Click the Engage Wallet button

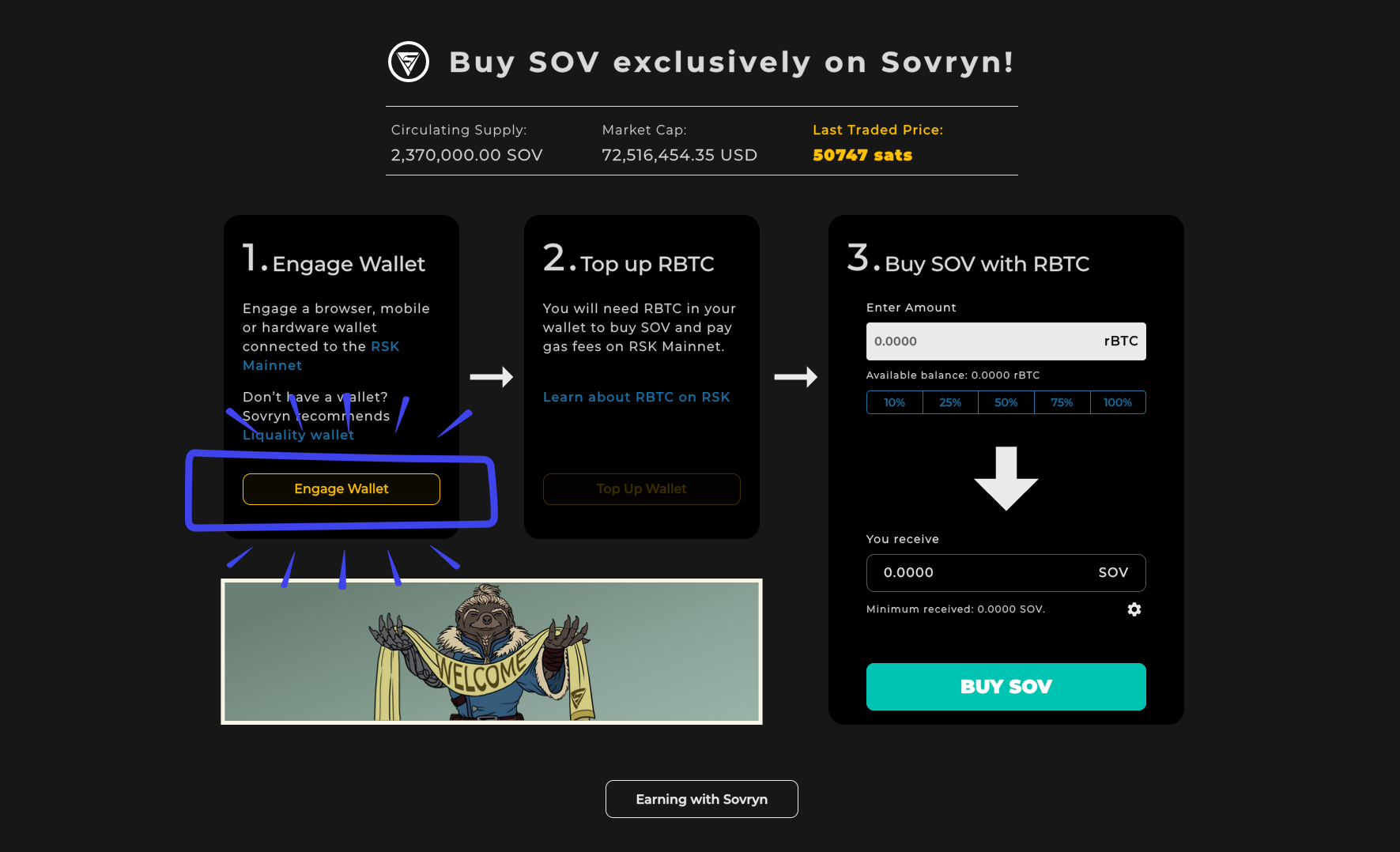[342, 489]
